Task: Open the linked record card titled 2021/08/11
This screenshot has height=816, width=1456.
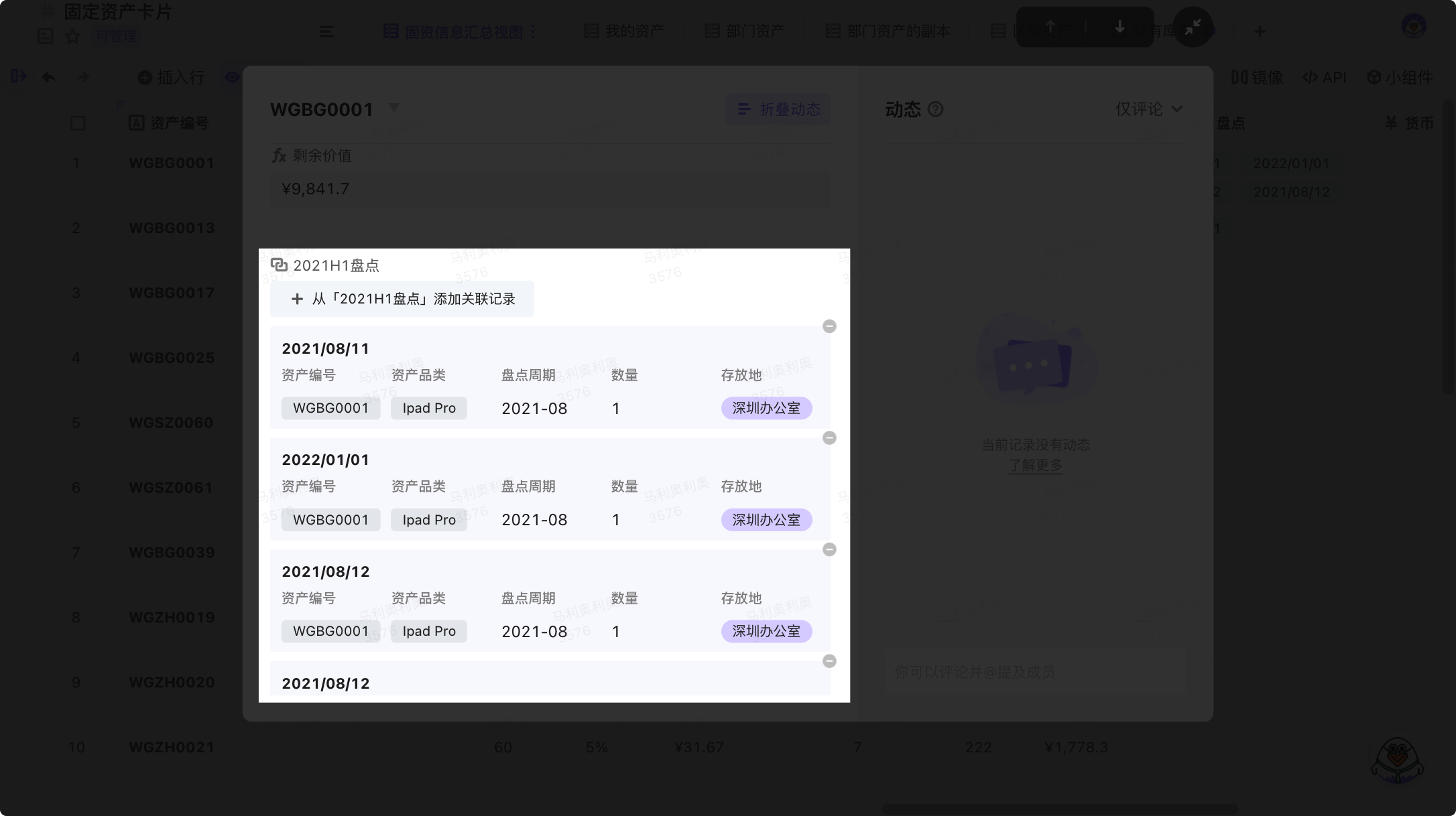Action: 550,378
